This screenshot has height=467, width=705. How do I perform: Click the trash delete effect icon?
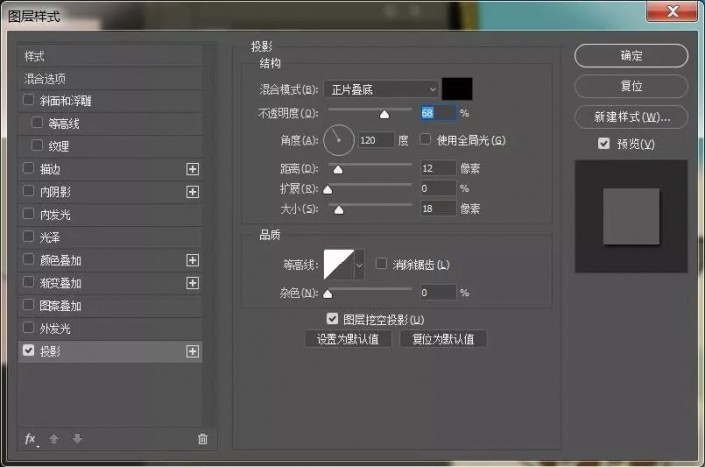coord(203,439)
